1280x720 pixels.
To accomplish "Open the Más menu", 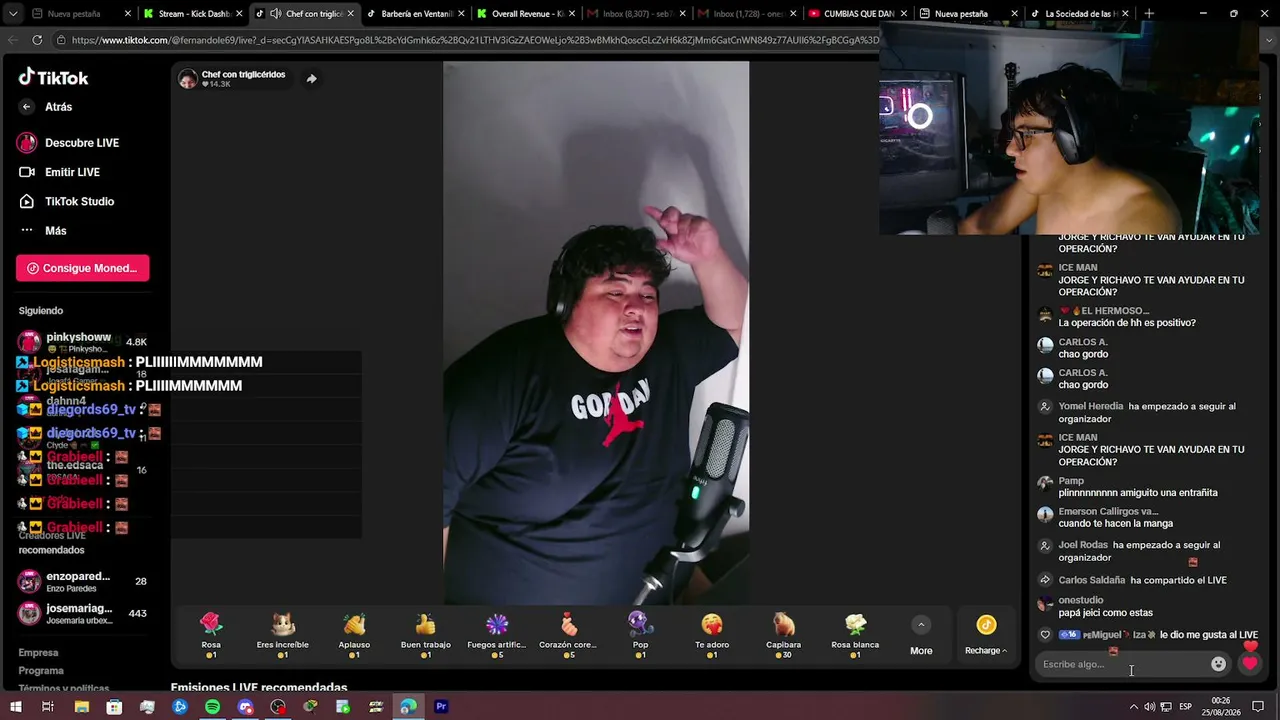I will (55, 230).
